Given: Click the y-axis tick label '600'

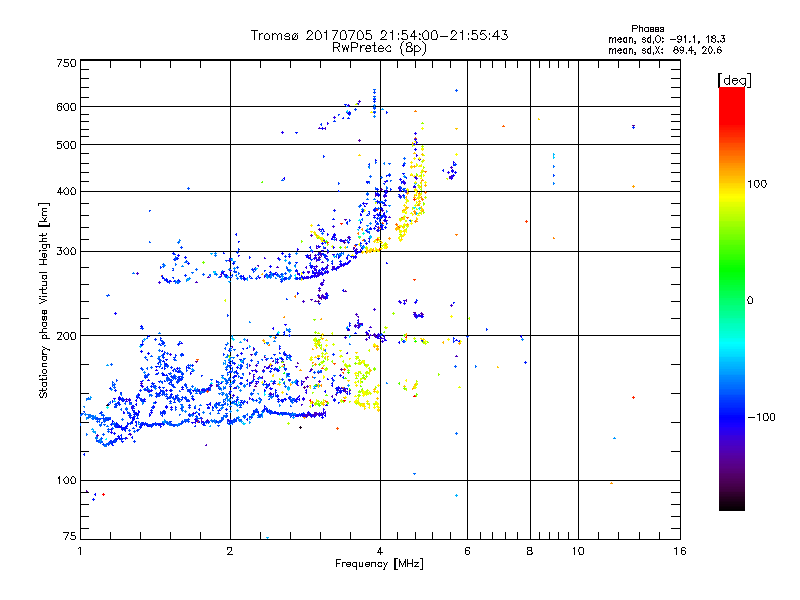Looking at the screenshot, I should click(67, 107).
